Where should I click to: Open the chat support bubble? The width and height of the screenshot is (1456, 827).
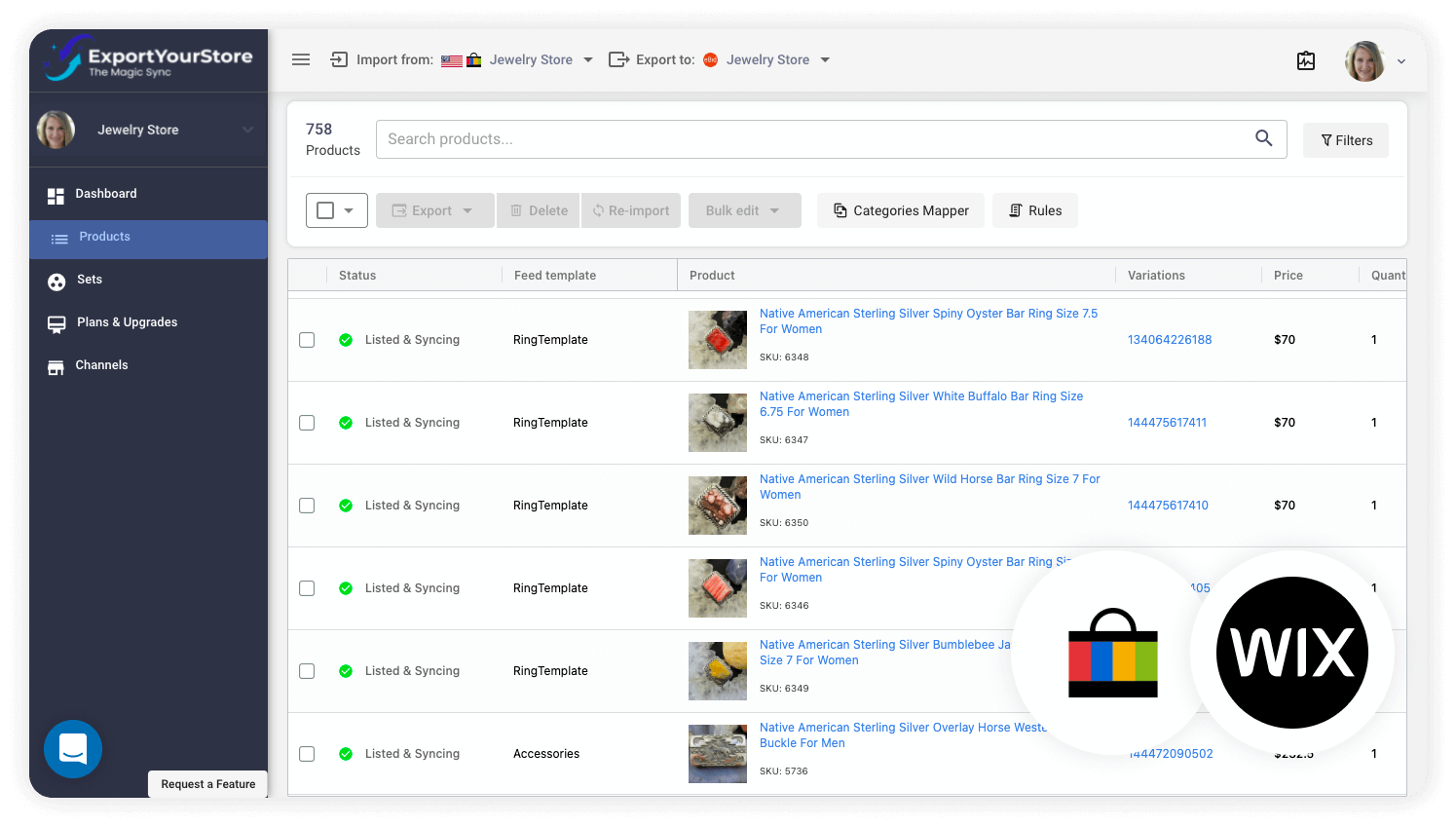pyautogui.click(x=73, y=749)
